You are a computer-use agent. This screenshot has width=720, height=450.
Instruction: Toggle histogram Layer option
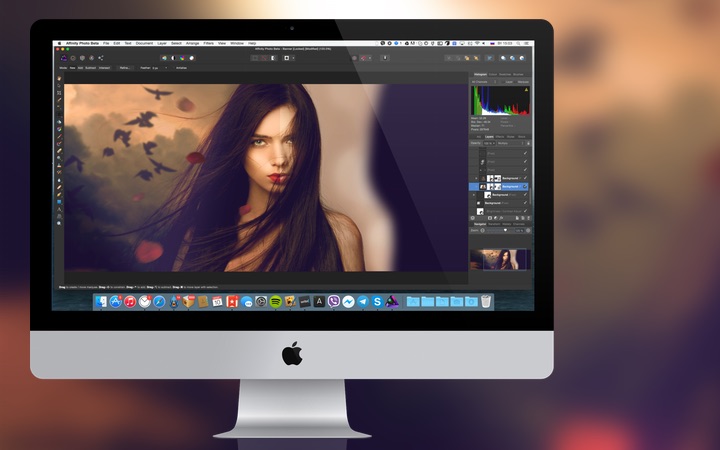[509, 82]
